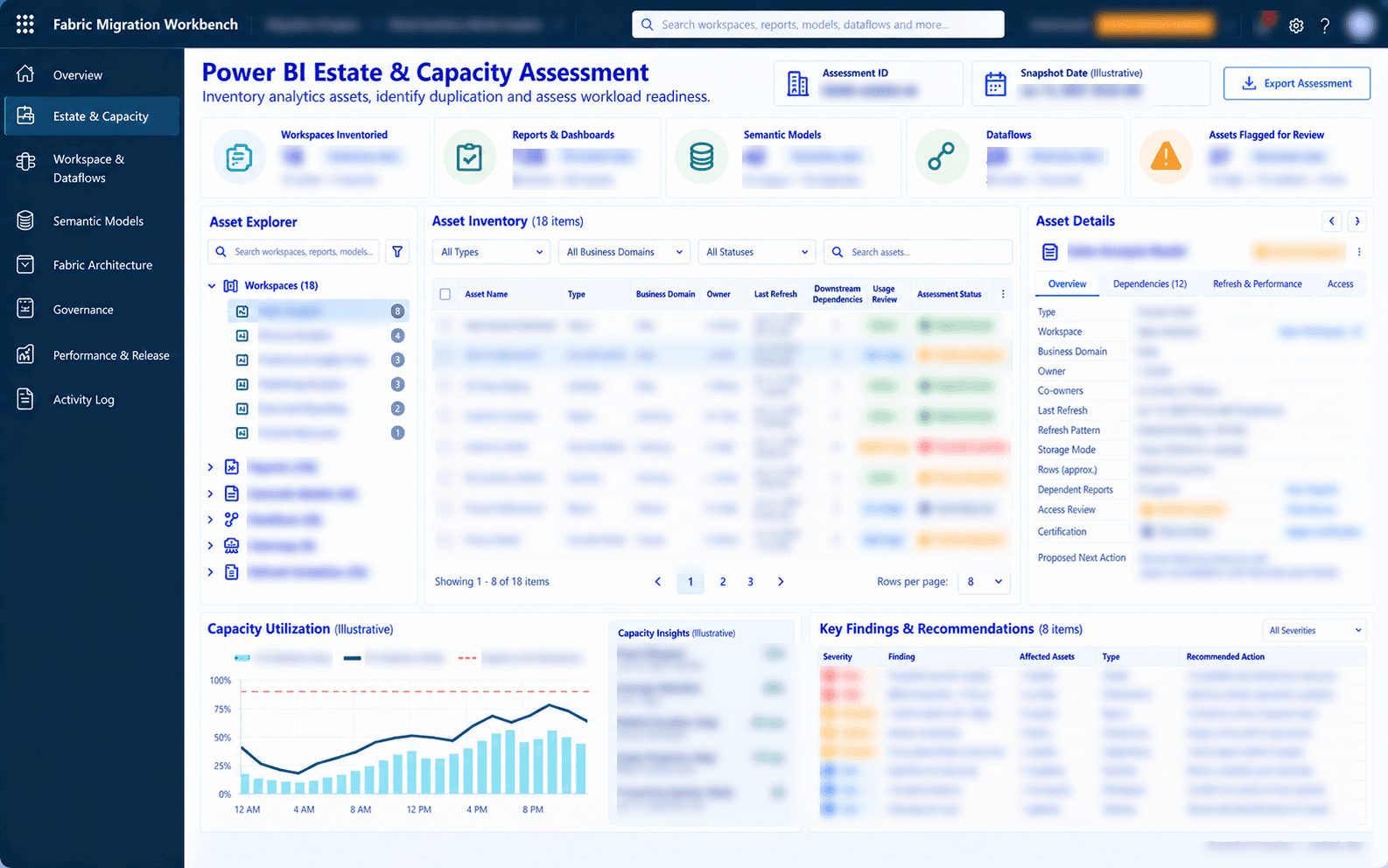1388x868 pixels.
Task: Click the Asset Explorer filter funnel icon
Action: click(397, 252)
